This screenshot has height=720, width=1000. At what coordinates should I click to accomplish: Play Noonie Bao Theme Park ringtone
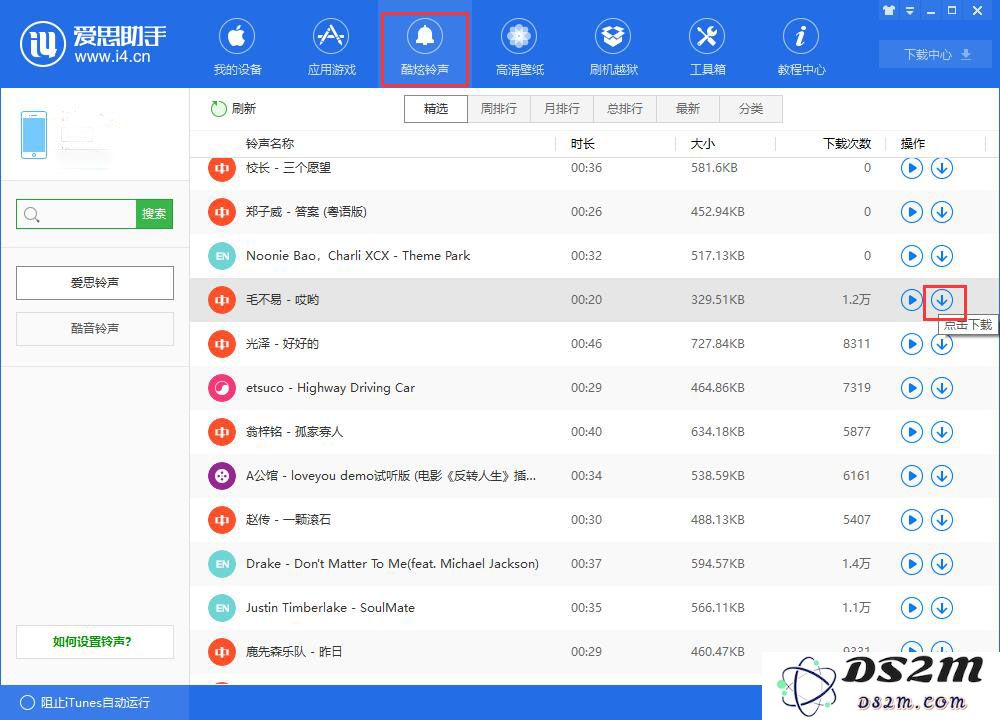click(x=912, y=256)
